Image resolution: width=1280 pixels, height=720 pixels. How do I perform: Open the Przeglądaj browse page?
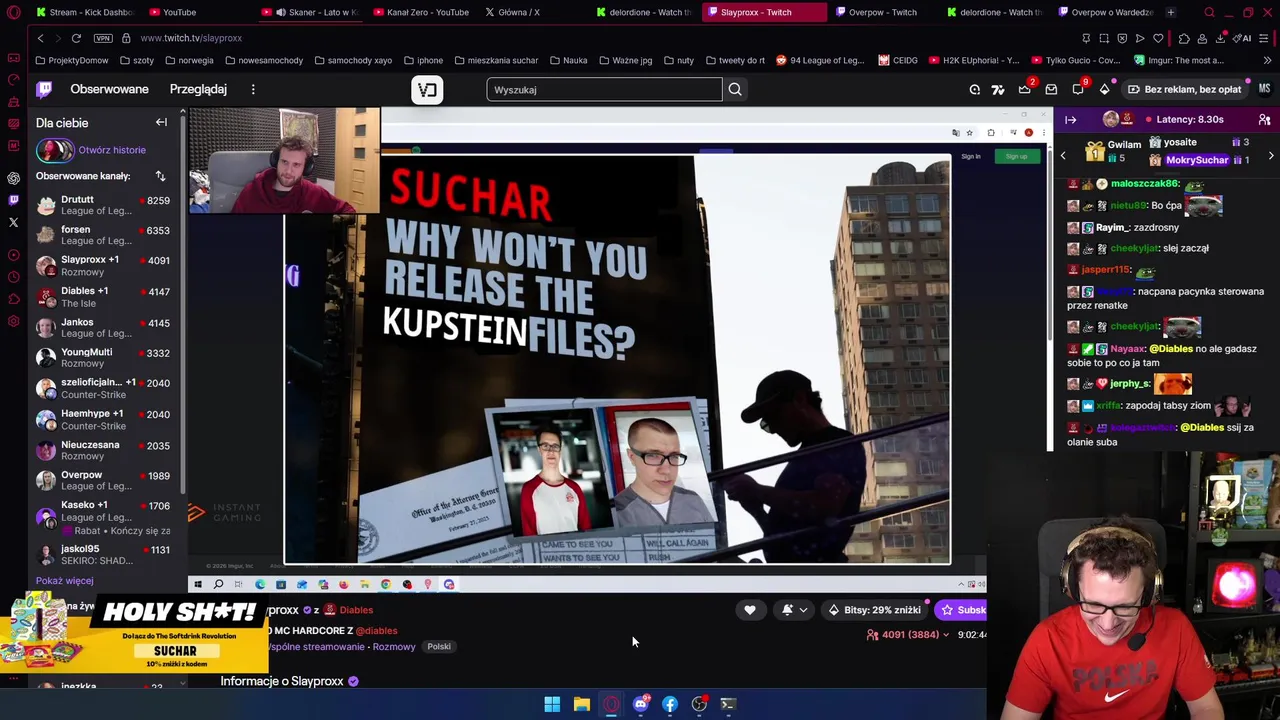198,89
